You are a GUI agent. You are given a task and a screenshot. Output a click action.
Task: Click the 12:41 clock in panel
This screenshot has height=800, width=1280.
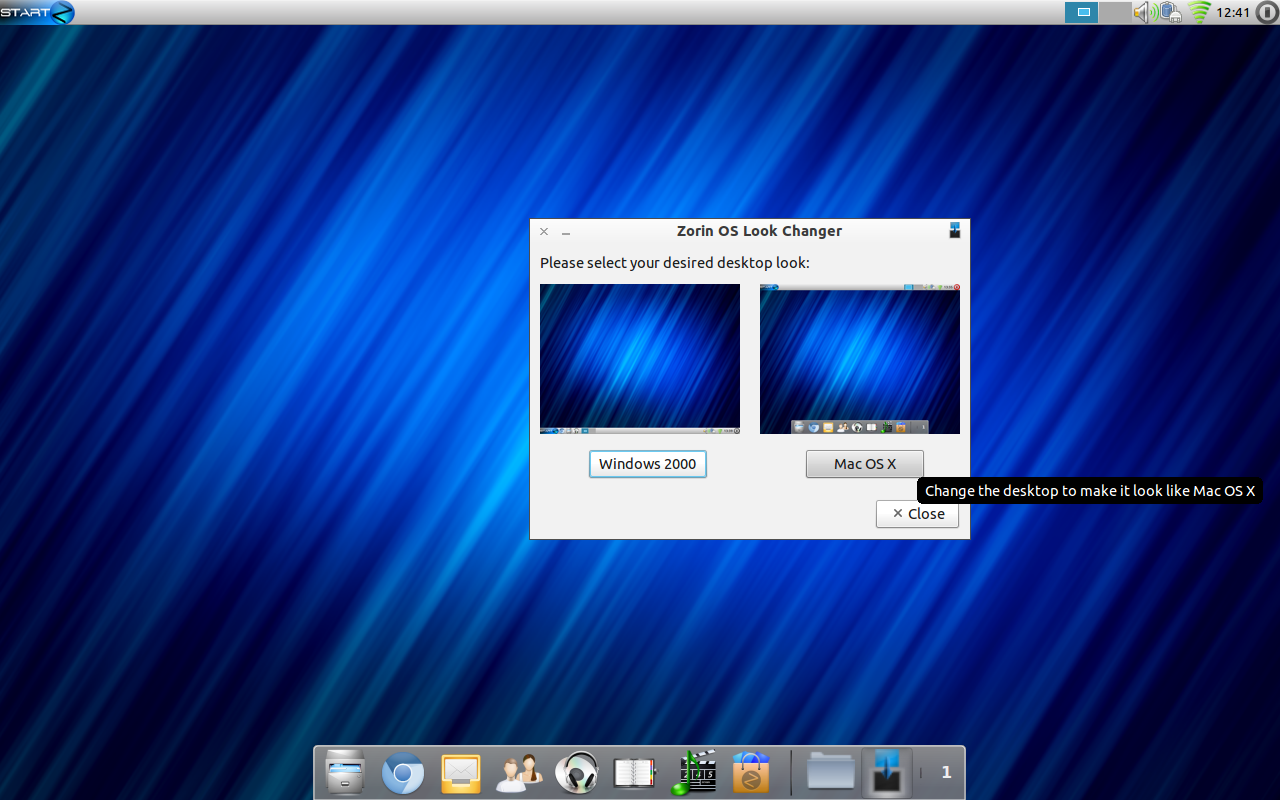[x=1233, y=13]
